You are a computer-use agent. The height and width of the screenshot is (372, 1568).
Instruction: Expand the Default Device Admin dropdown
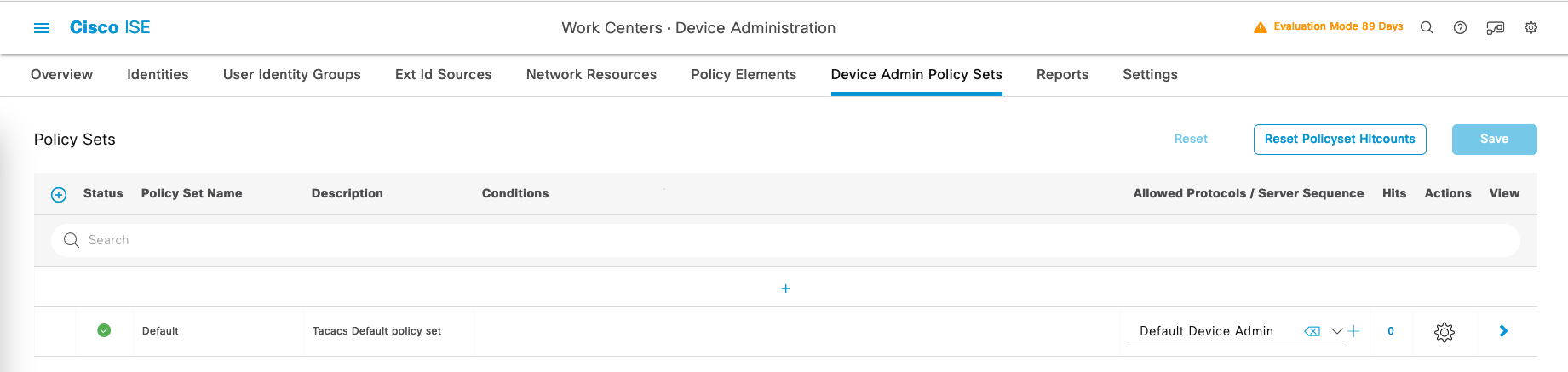pyautogui.click(x=1336, y=331)
